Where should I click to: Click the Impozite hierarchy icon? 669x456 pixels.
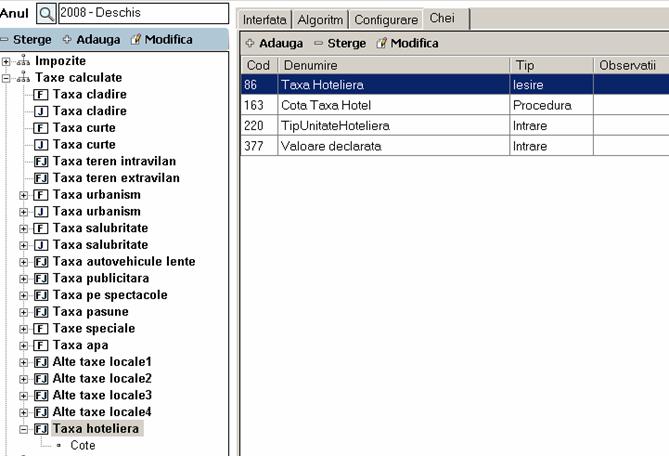(24, 61)
